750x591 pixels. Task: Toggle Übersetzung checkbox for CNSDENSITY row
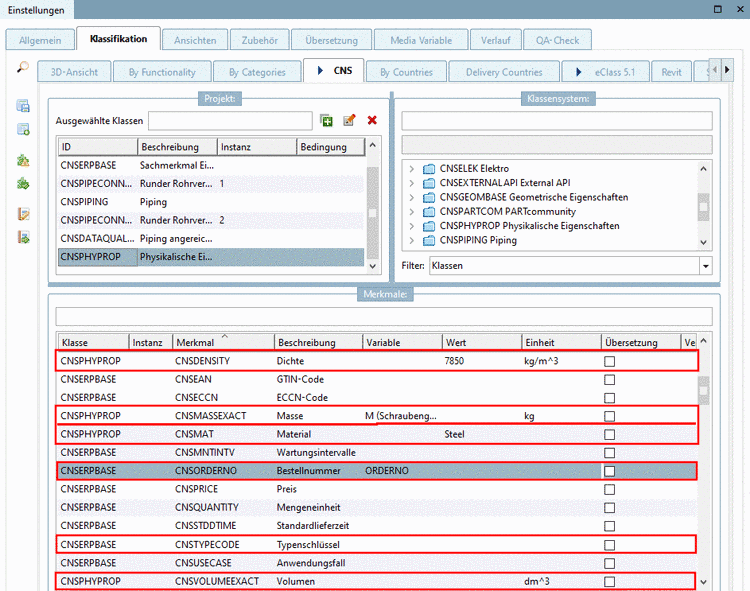pyautogui.click(x=610, y=361)
